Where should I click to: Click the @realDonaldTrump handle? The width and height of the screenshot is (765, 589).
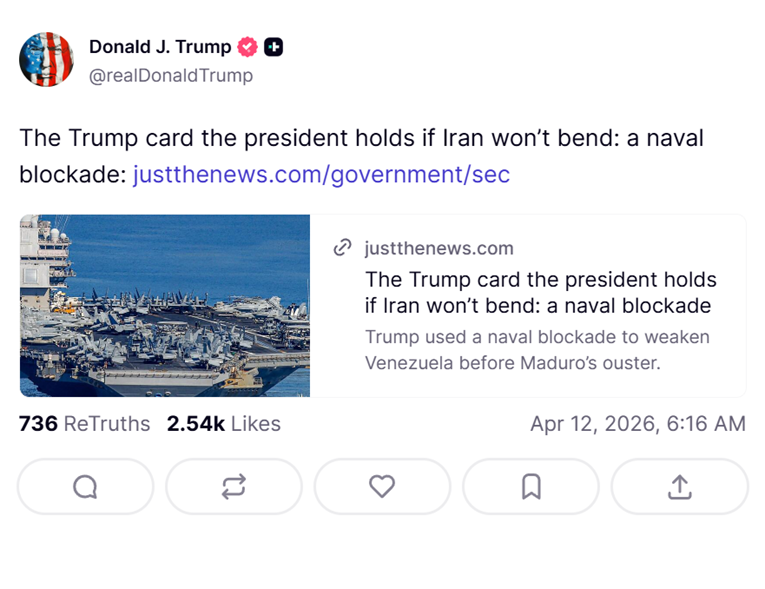(x=171, y=75)
